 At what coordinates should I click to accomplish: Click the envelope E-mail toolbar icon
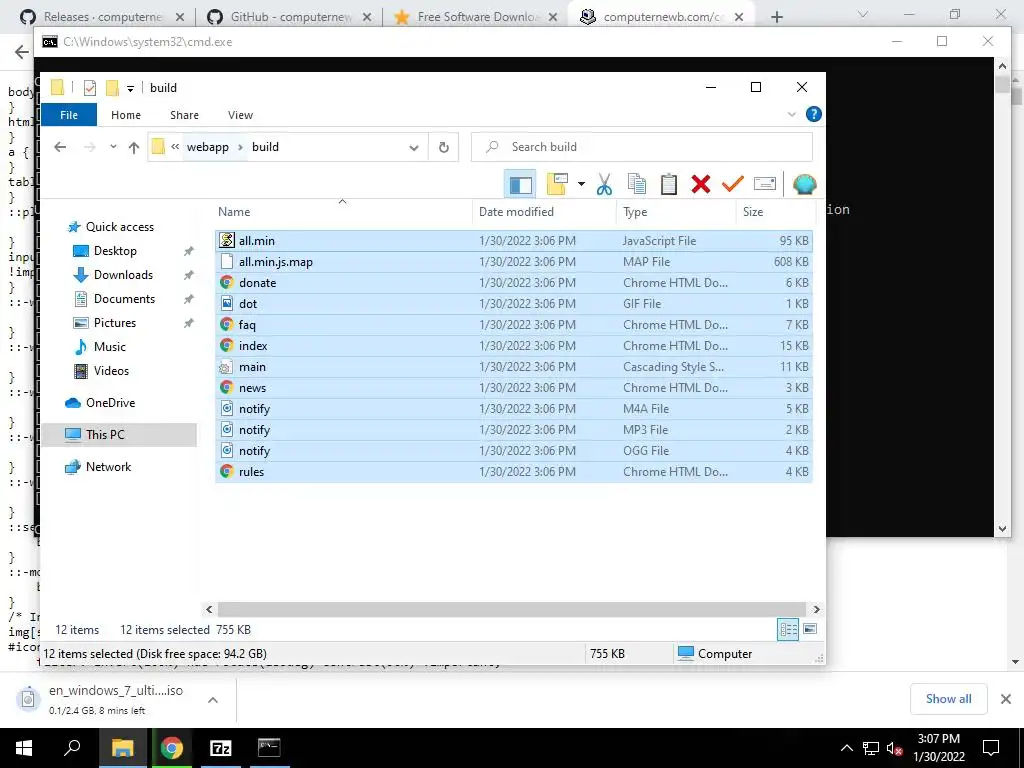coord(765,184)
